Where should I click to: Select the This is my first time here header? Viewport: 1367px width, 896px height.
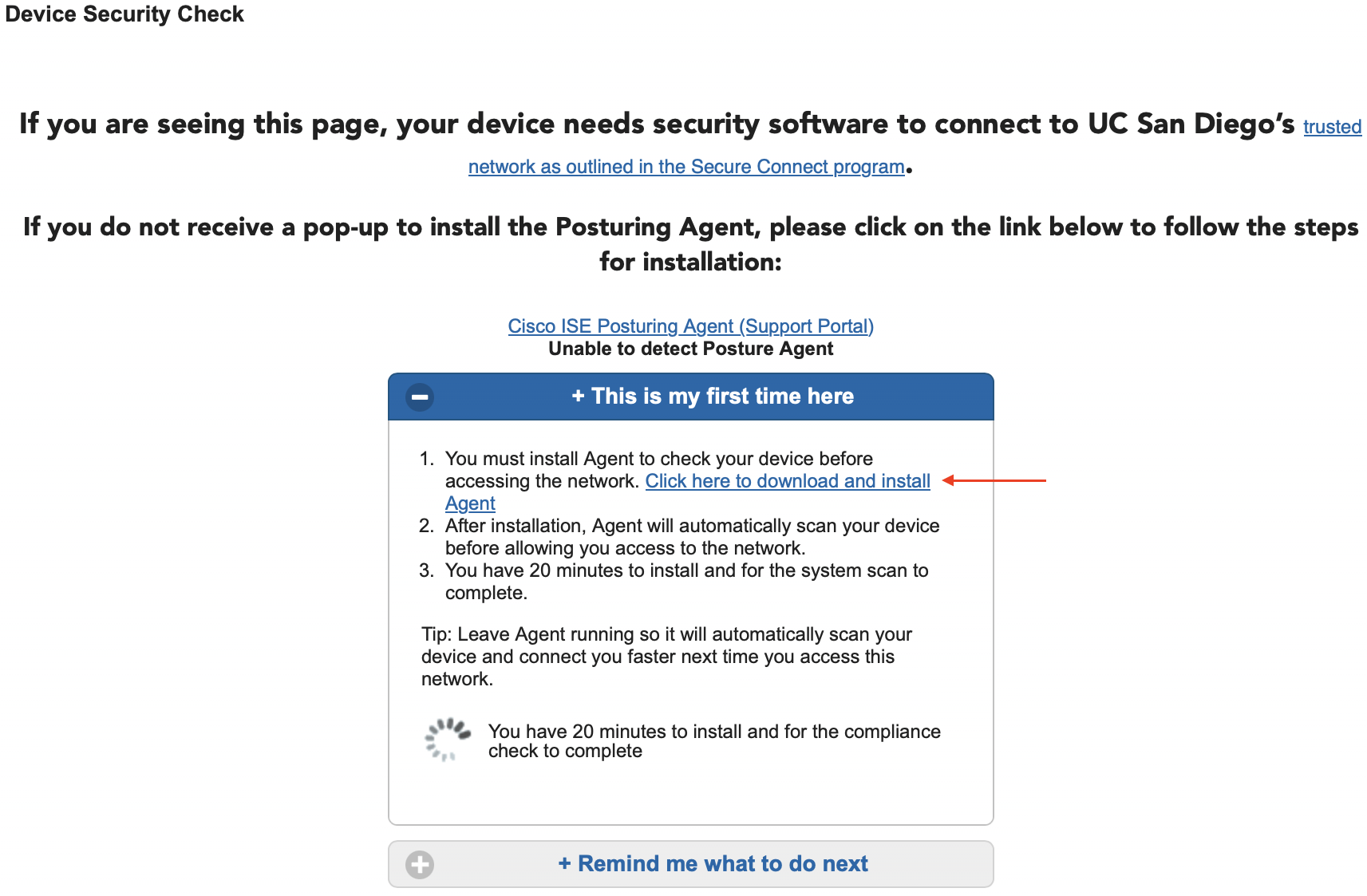click(x=713, y=397)
